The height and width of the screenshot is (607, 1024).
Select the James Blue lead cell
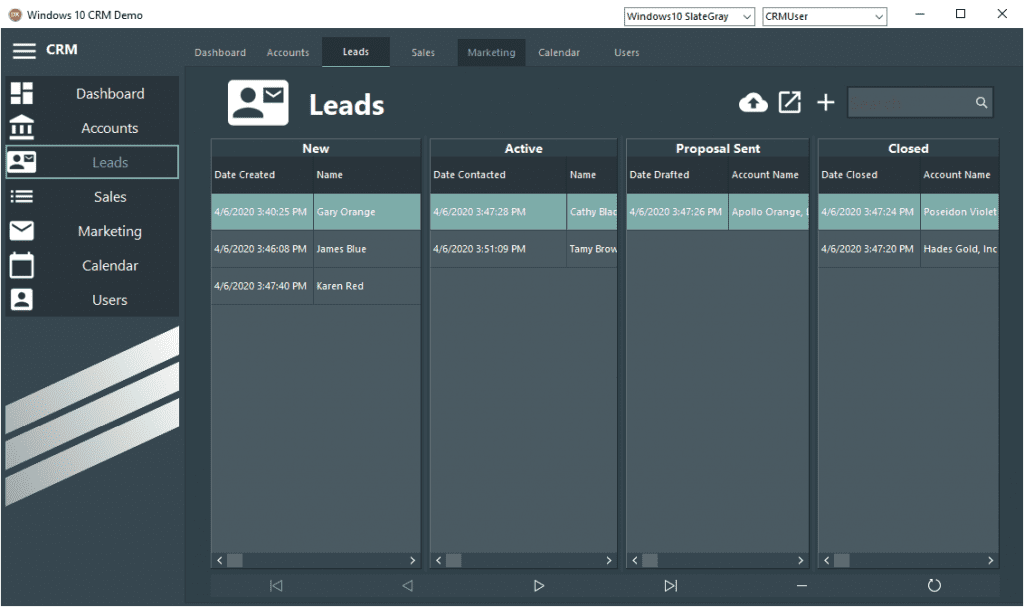[367, 249]
